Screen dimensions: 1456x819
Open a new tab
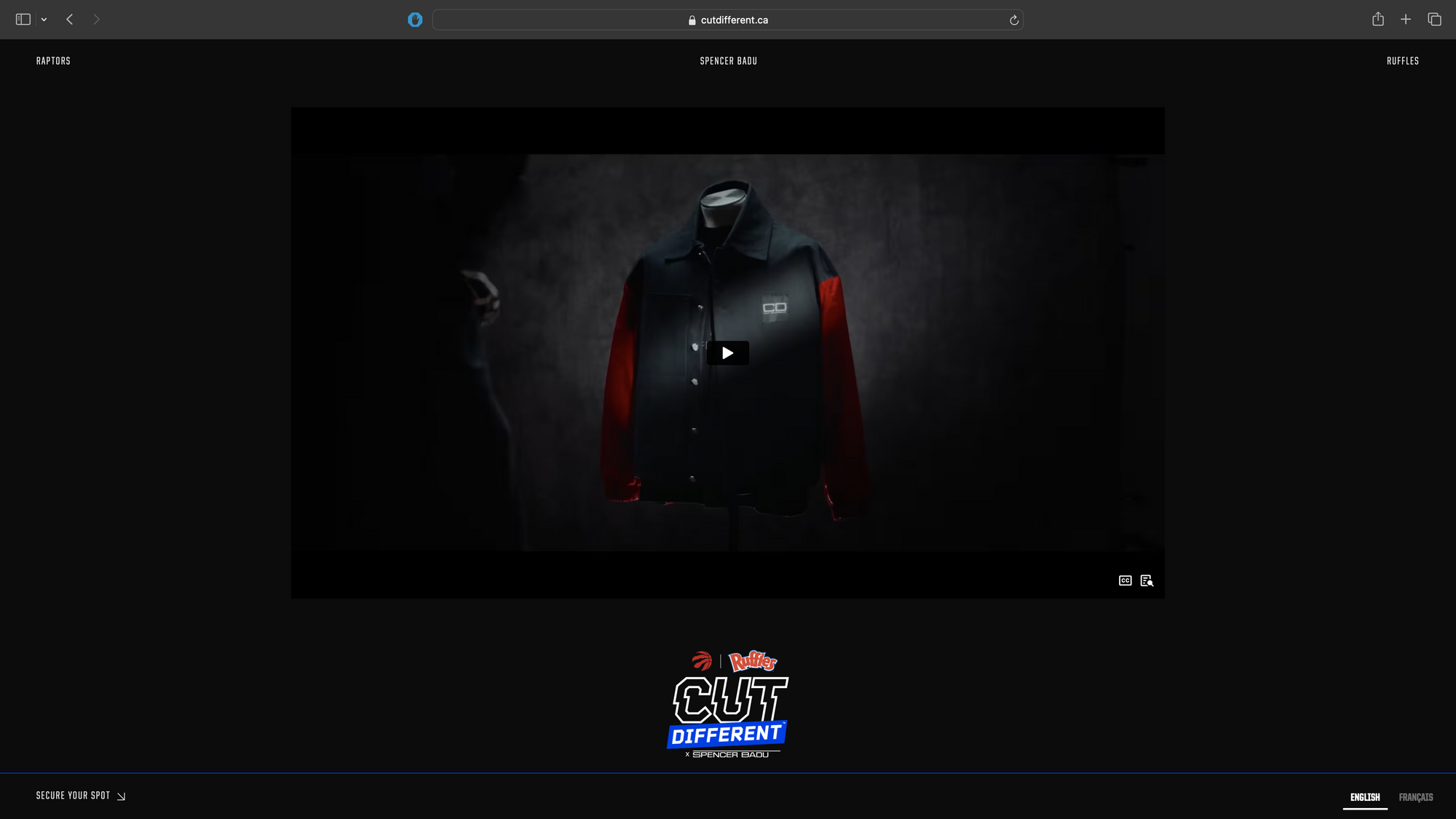1406,20
